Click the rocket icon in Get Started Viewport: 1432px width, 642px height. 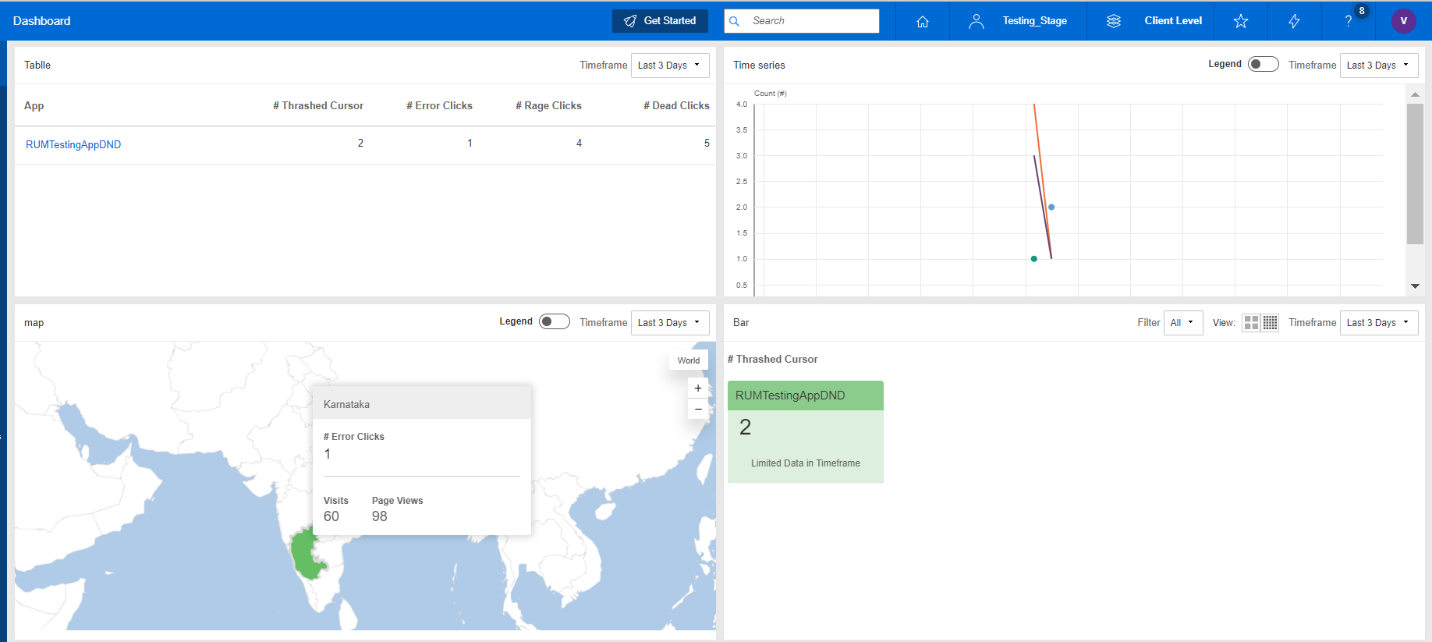click(630, 21)
